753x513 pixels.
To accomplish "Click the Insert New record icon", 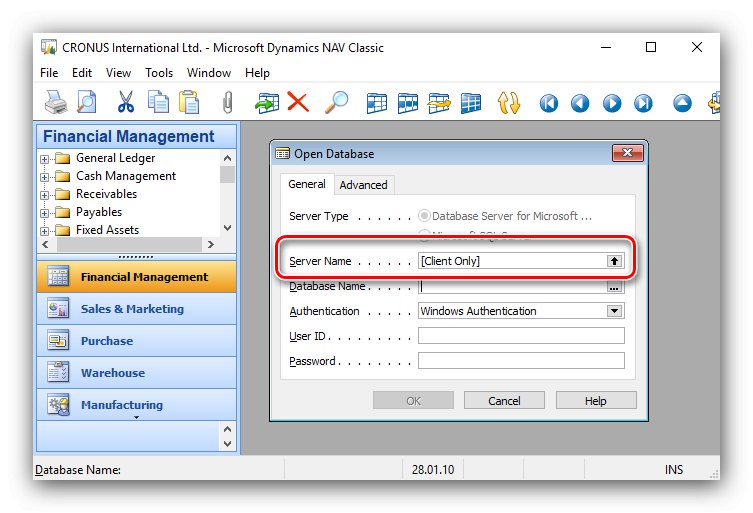I will point(267,102).
